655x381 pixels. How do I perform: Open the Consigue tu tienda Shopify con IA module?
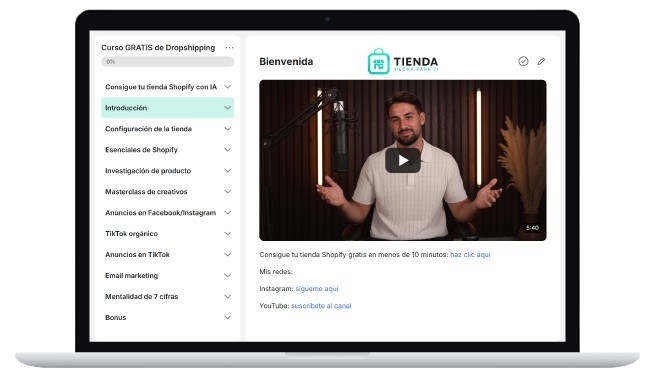168,87
